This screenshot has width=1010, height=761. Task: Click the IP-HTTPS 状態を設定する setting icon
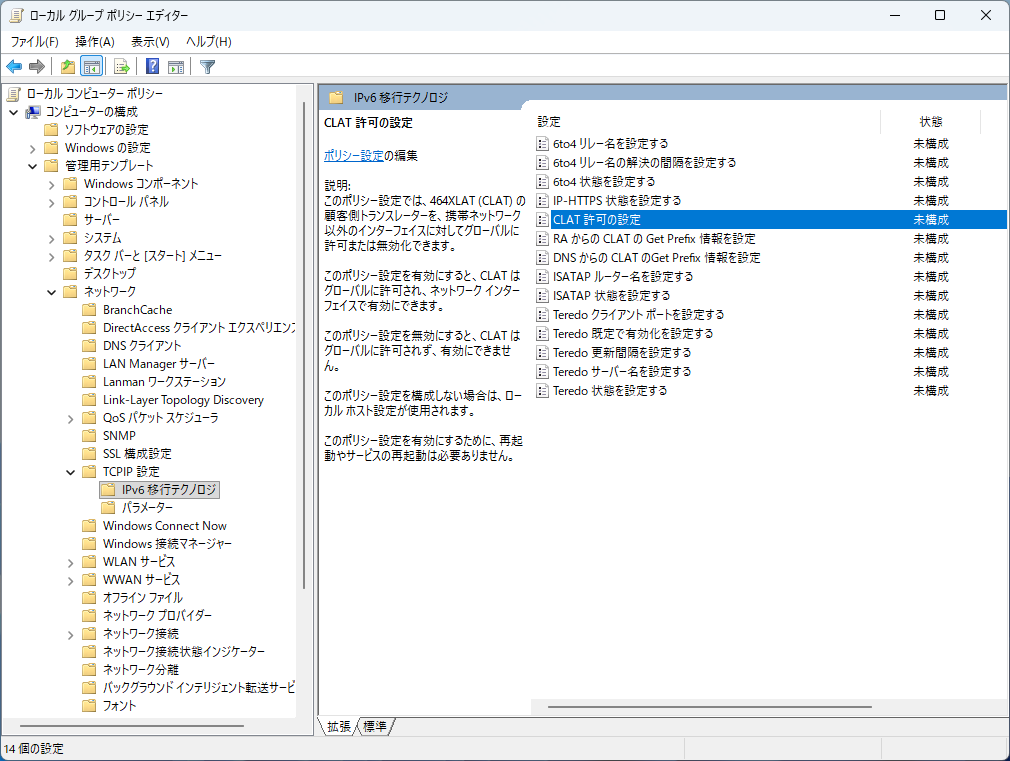(542, 200)
